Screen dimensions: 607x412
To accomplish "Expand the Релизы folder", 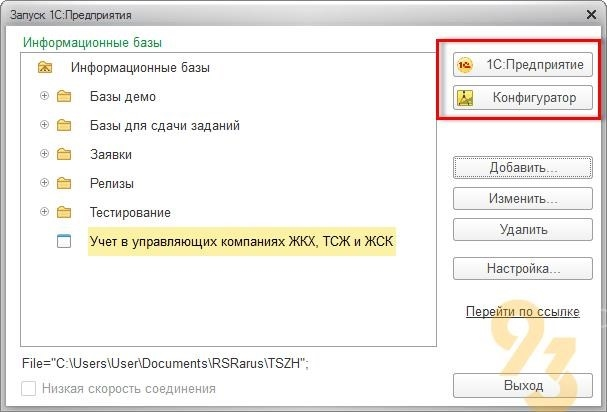I will coord(45,182).
